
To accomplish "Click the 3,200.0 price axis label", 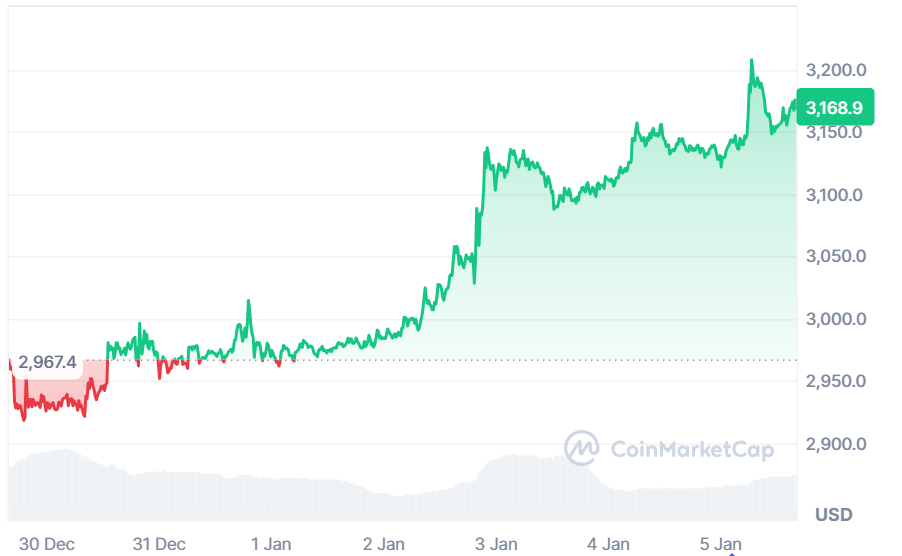I will 835,71.
